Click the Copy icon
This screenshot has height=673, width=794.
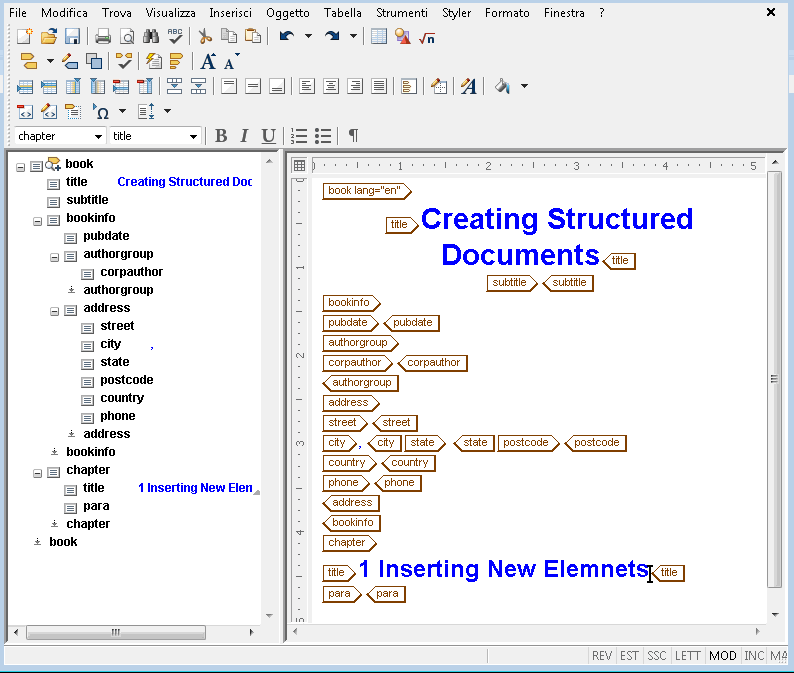pos(229,36)
